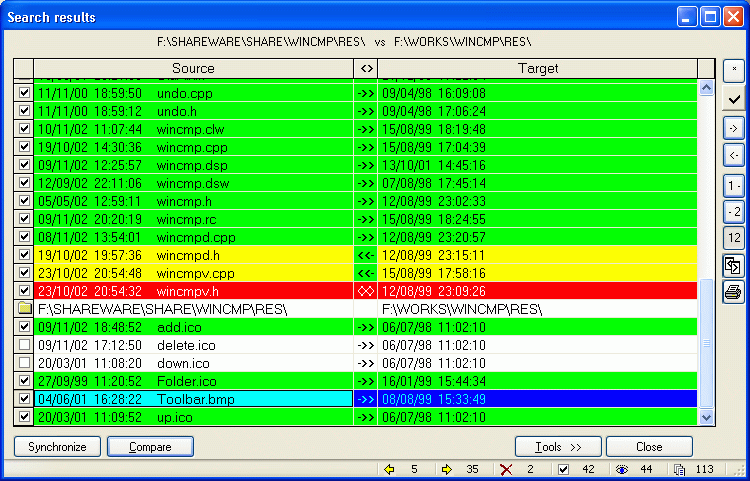
Task: Uncheck the Toolbar.bmp checkbox
Action: tap(24, 399)
